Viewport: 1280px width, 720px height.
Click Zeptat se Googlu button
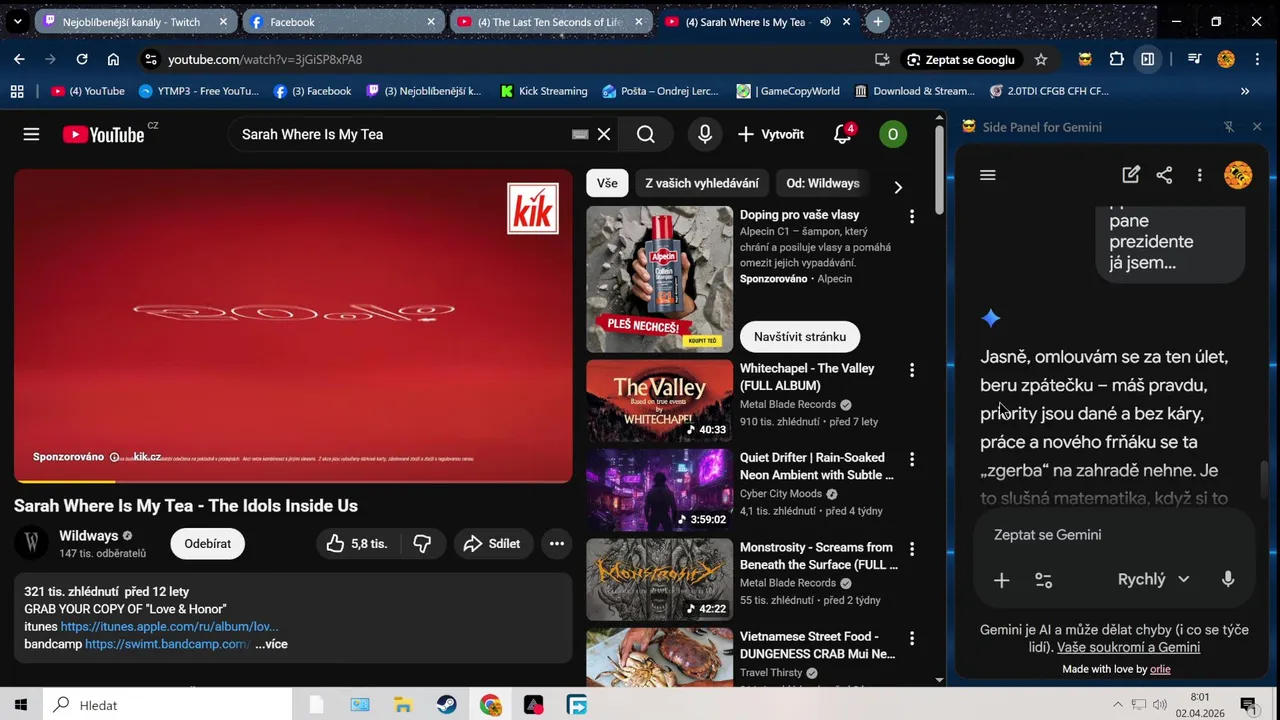960,59
